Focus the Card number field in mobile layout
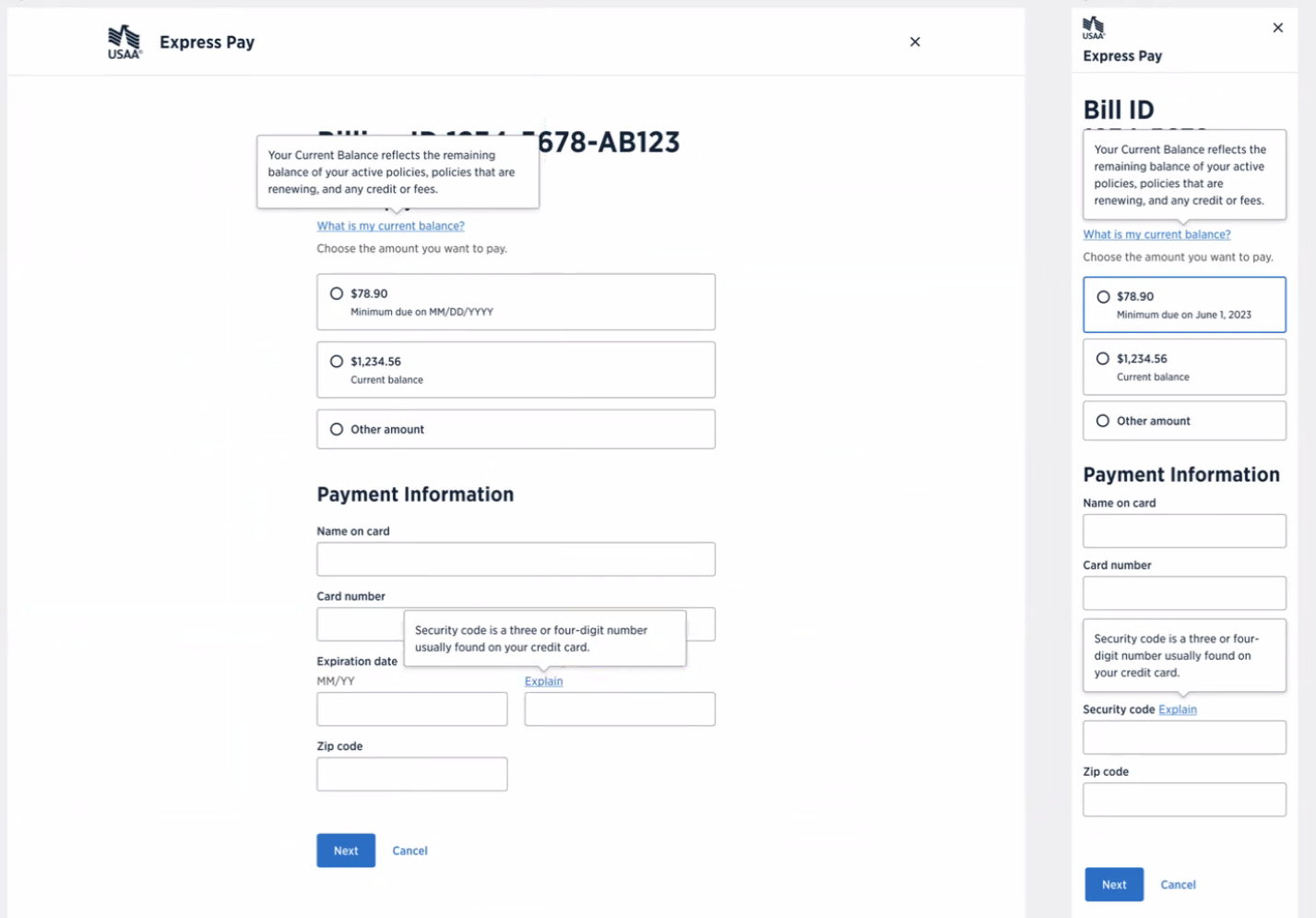This screenshot has height=918, width=1316. [x=1184, y=593]
